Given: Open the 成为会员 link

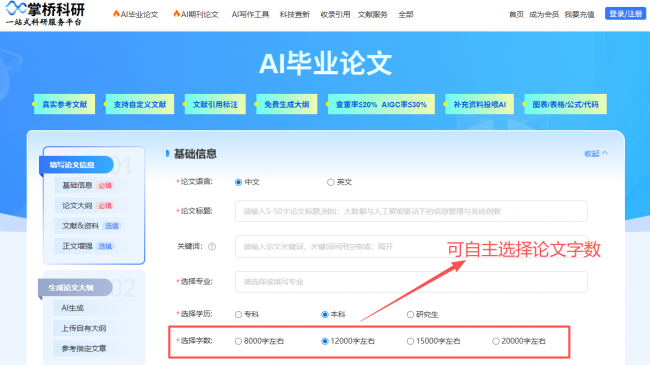Looking at the screenshot, I should tap(543, 15).
